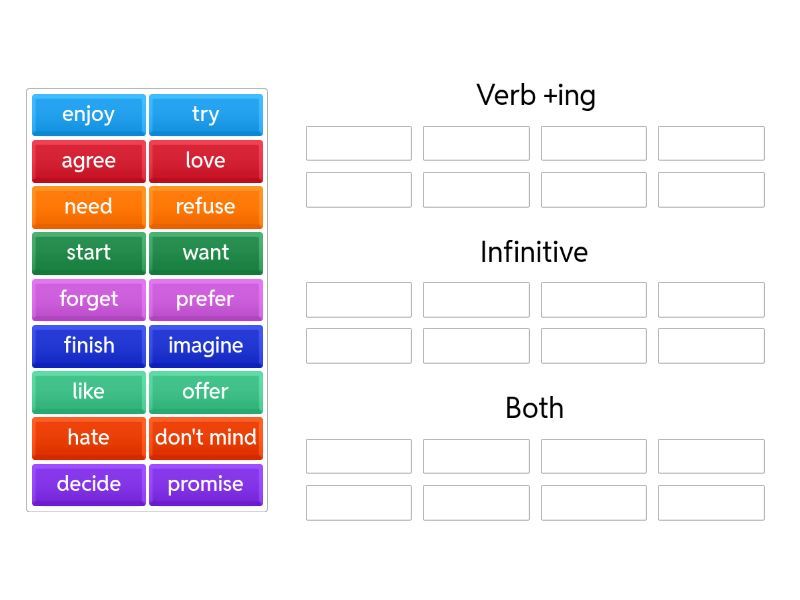This screenshot has width=800, height=600.
Task: Select the 'prefer' word tile
Action: (205, 299)
